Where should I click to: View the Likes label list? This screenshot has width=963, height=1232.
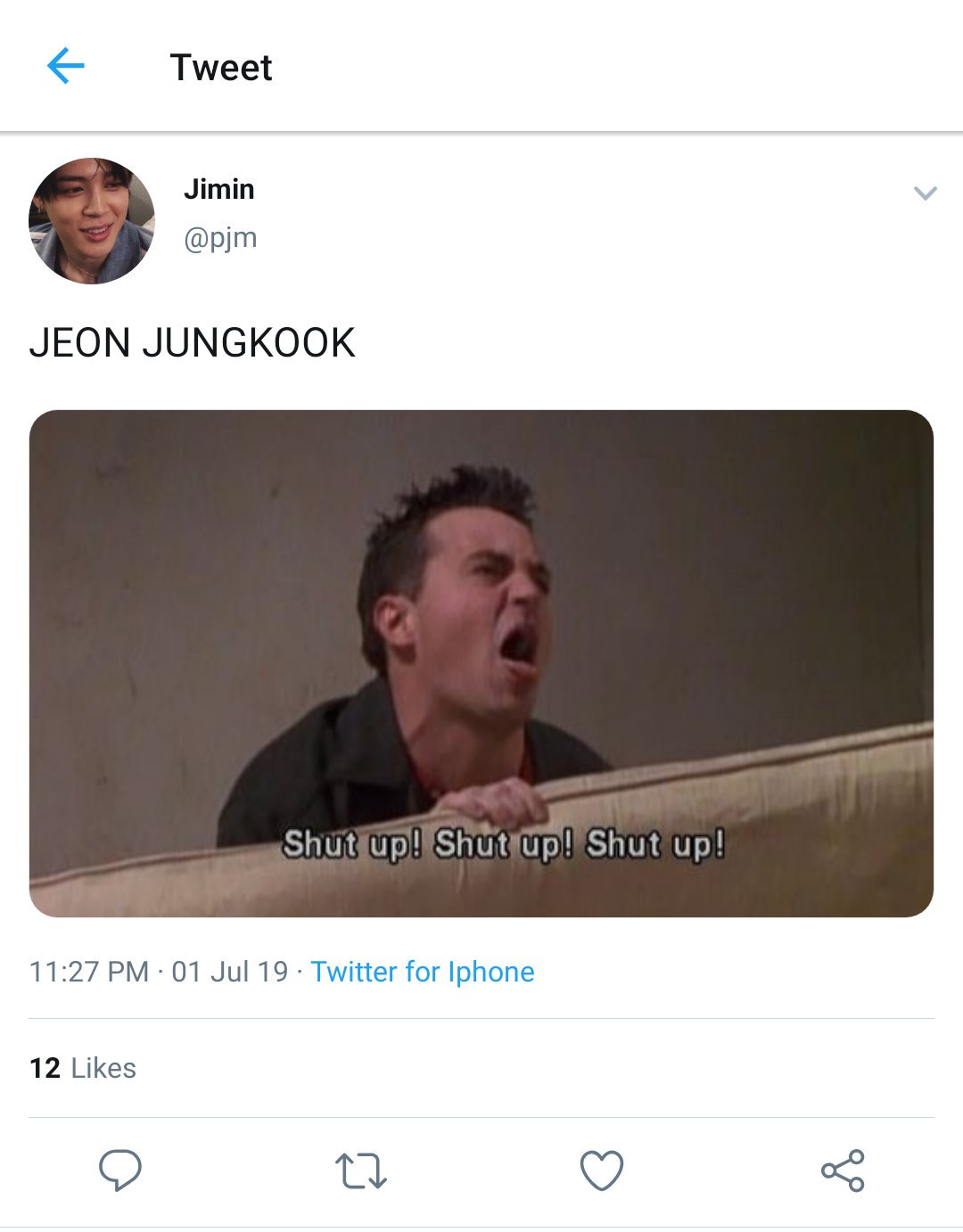(103, 1068)
